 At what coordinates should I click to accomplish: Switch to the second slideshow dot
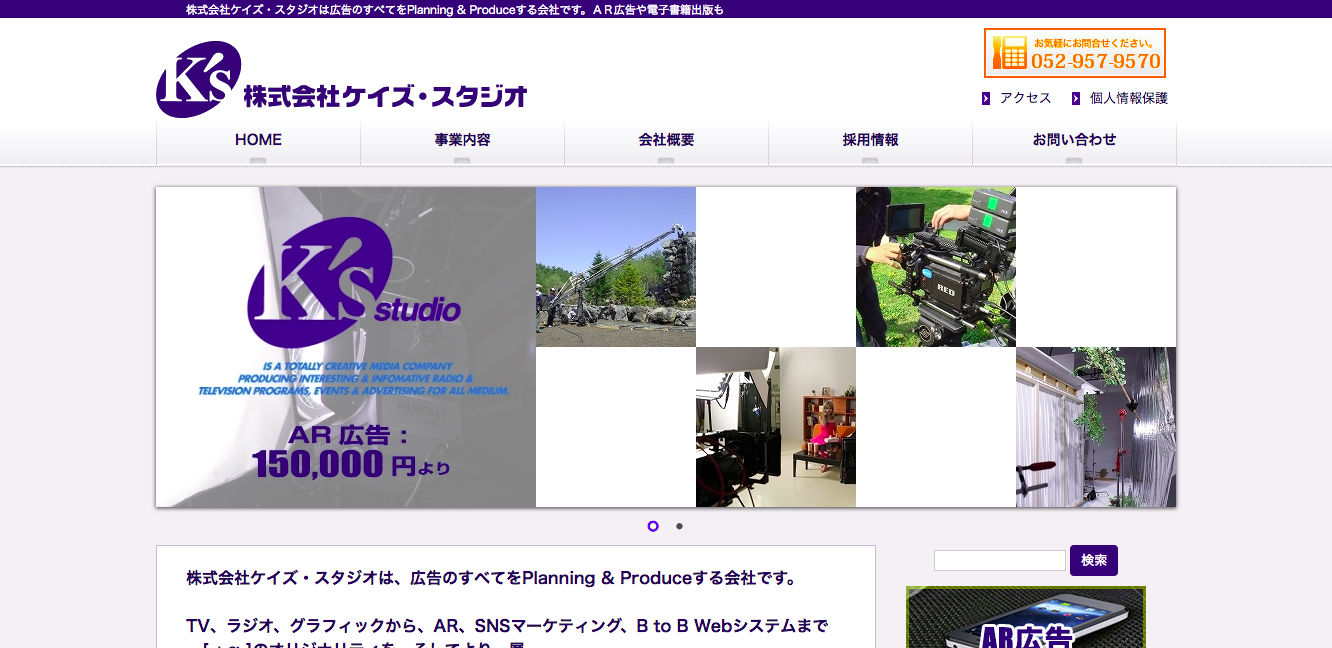click(679, 526)
